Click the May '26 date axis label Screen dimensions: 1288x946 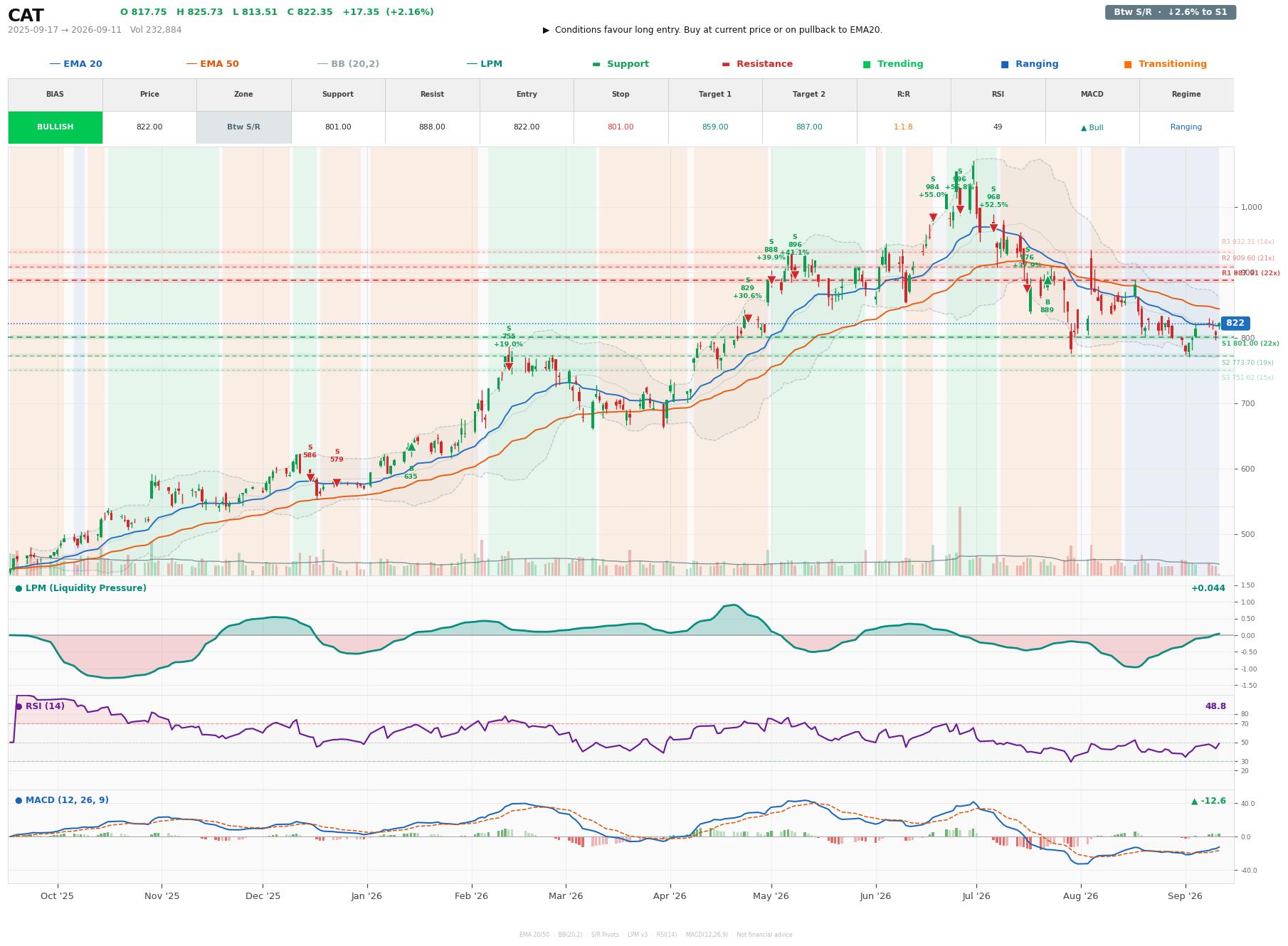(x=771, y=896)
